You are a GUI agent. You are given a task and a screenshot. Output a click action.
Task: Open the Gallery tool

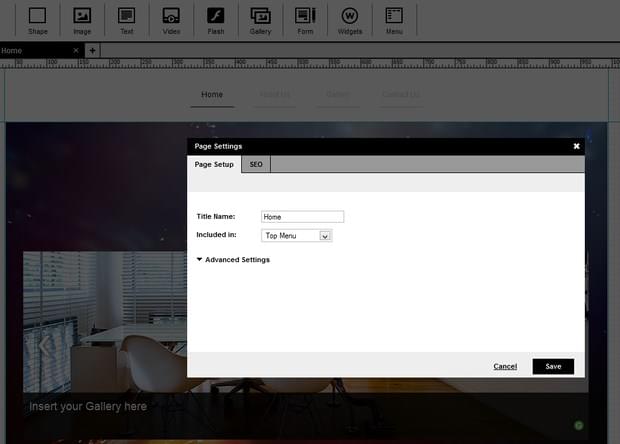261,21
